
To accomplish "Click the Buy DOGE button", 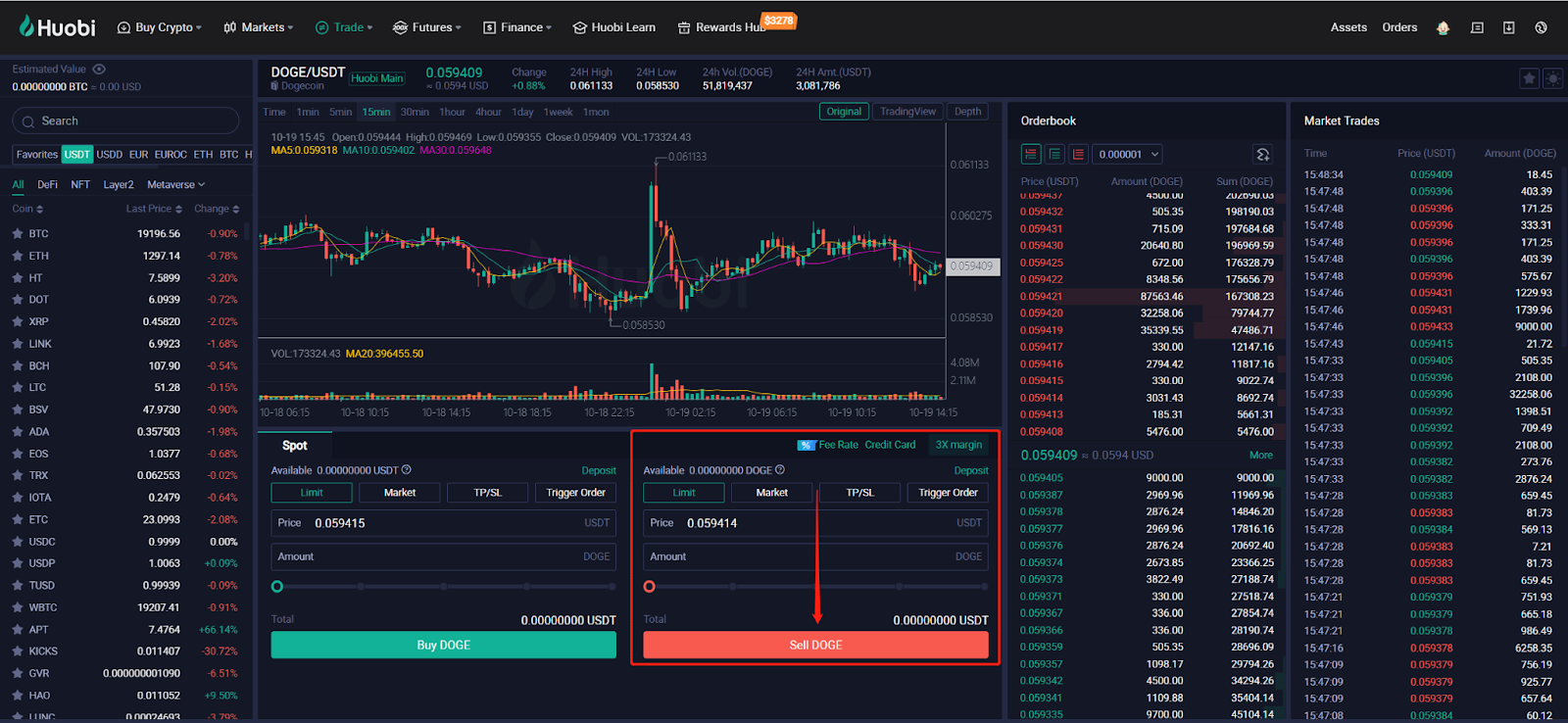I will [x=444, y=645].
